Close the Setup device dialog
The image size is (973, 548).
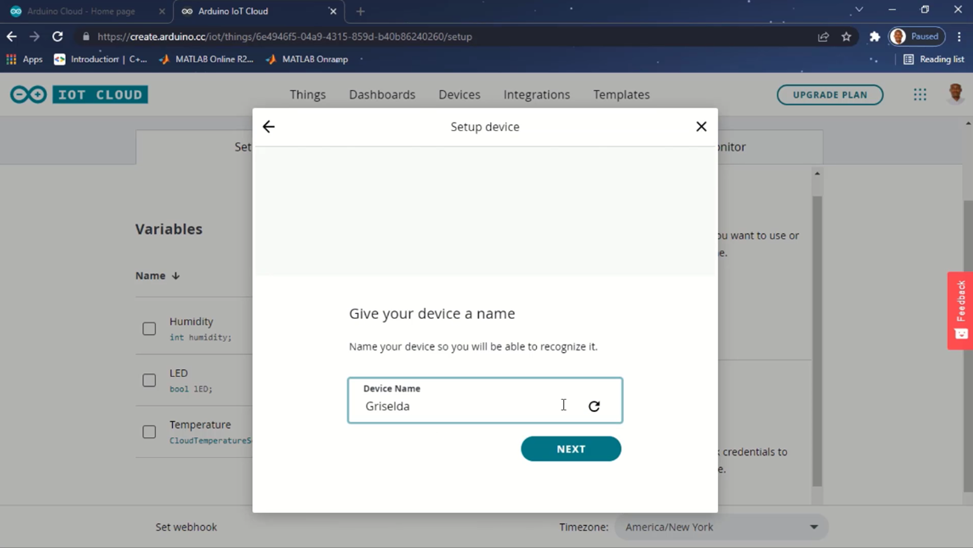tap(701, 127)
